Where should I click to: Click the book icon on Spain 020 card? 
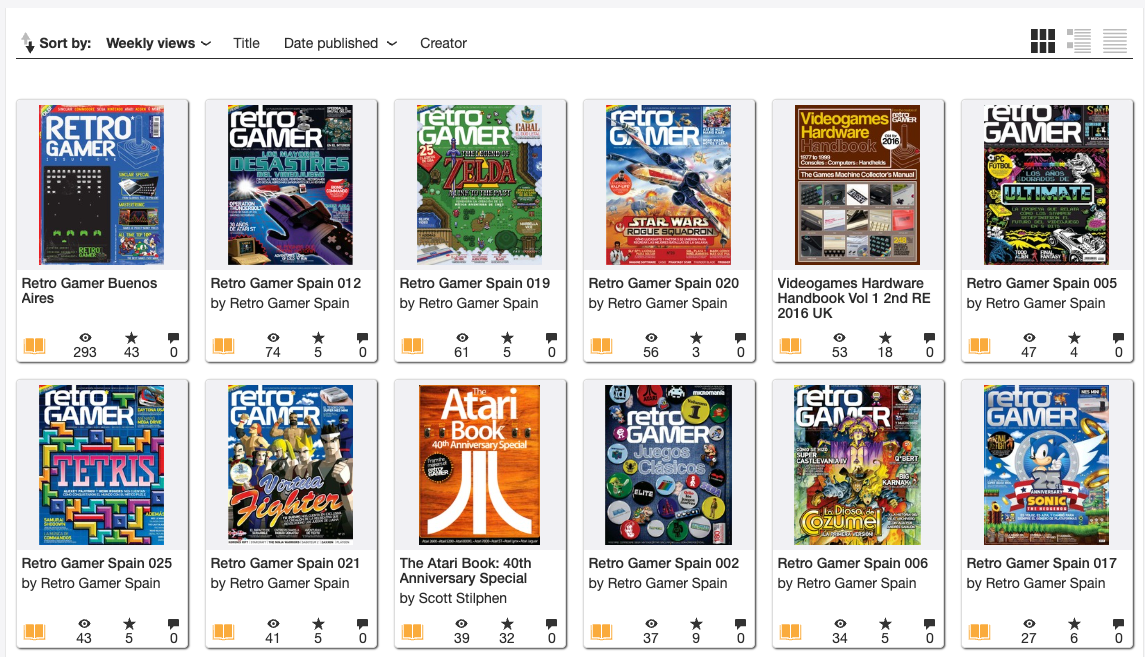pyautogui.click(x=602, y=345)
